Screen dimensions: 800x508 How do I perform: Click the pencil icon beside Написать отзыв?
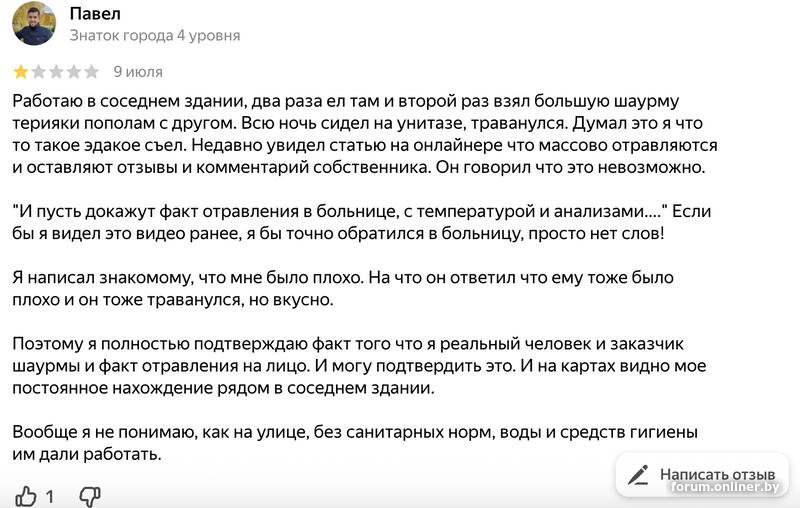[638, 474]
